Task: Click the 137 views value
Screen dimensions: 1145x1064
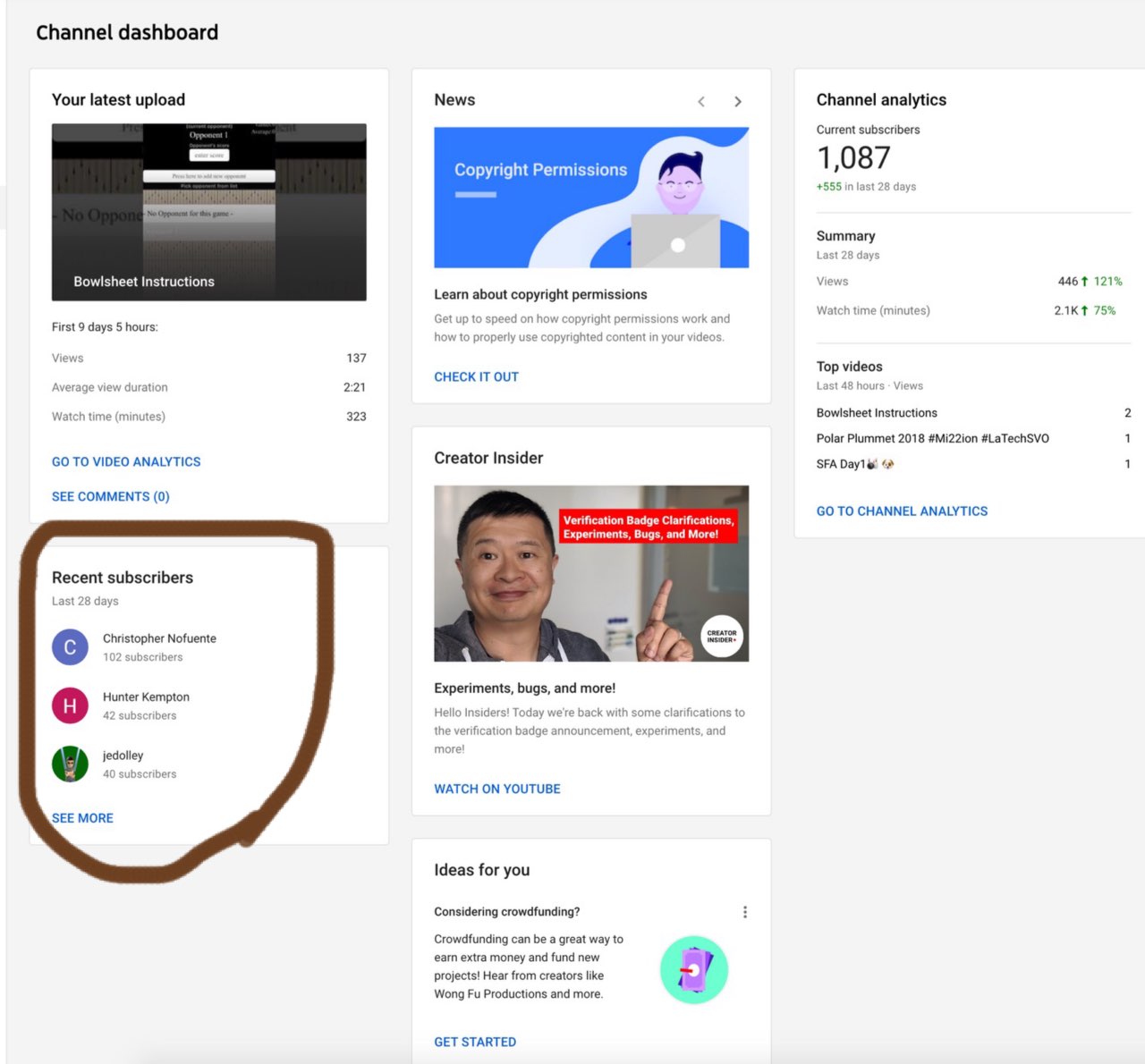Action: (x=356, y=359)
